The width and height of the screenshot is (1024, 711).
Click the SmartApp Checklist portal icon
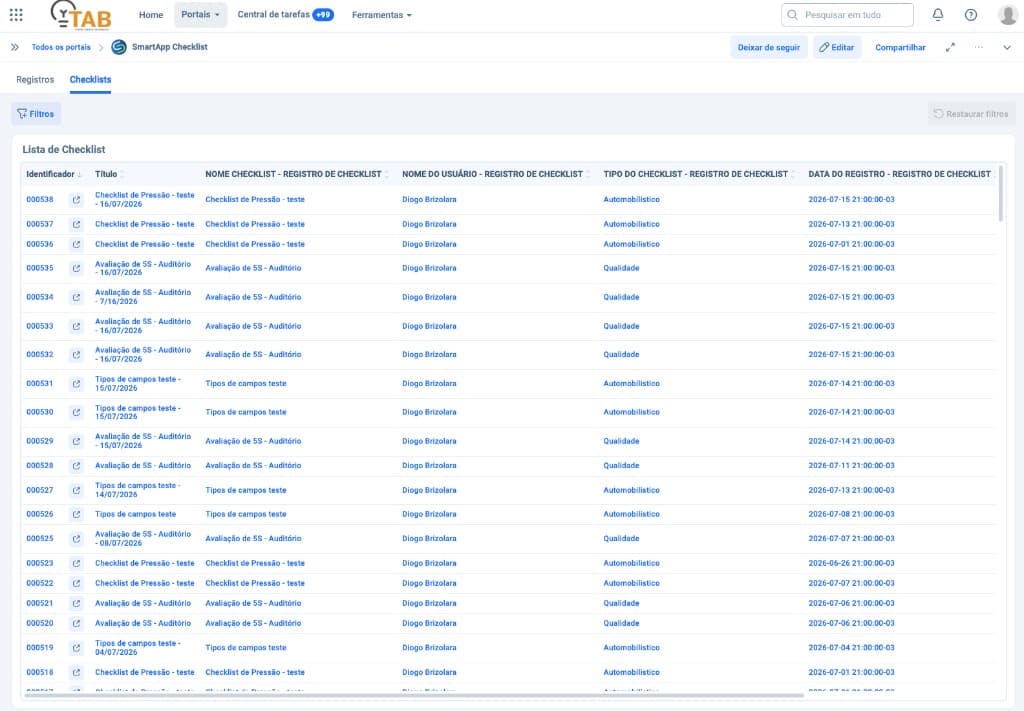pos(119,47)
